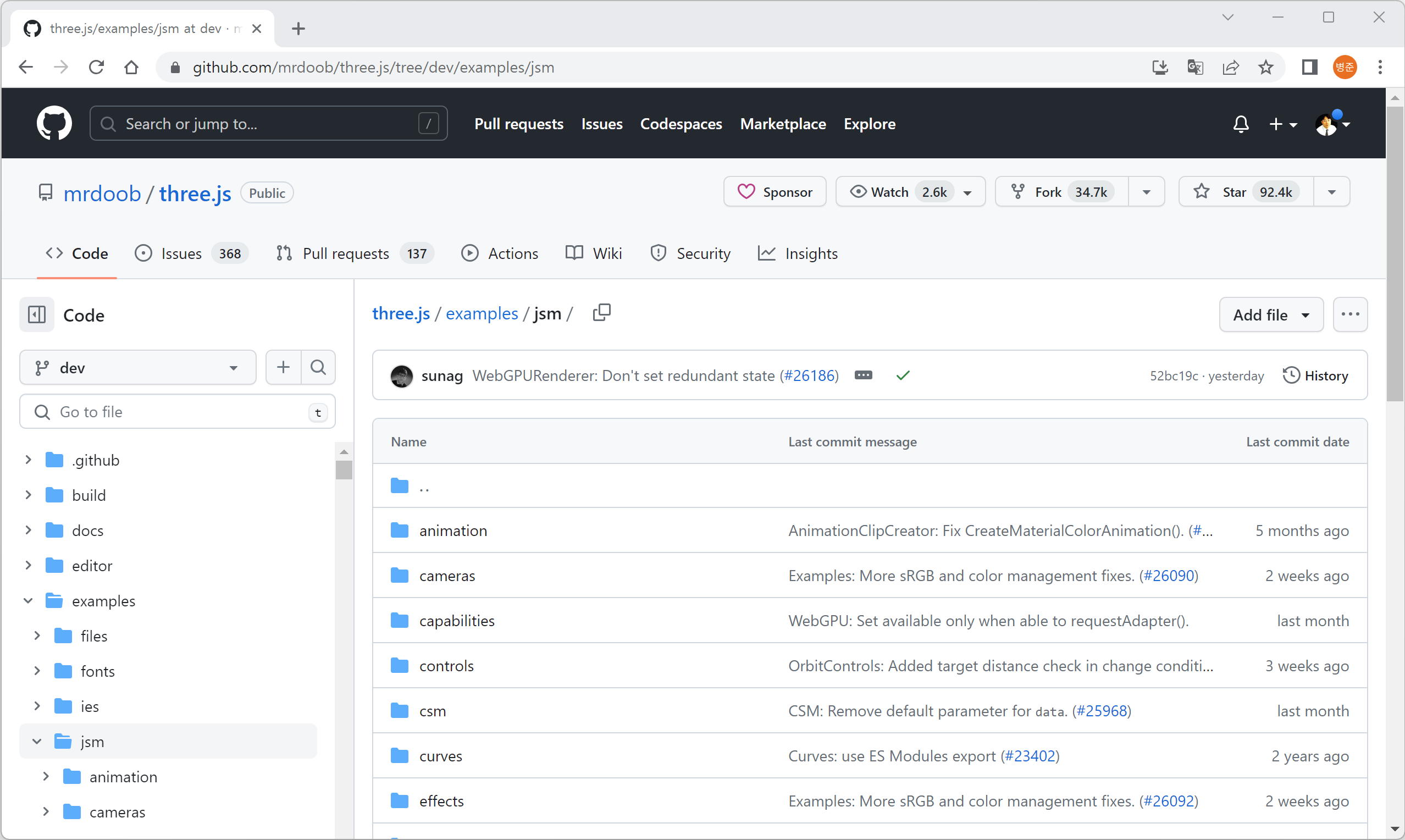Expand the docs folder in tree

click(28, 530)
